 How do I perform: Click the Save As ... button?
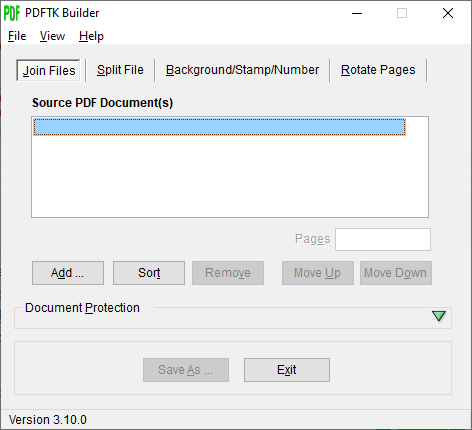186,370
